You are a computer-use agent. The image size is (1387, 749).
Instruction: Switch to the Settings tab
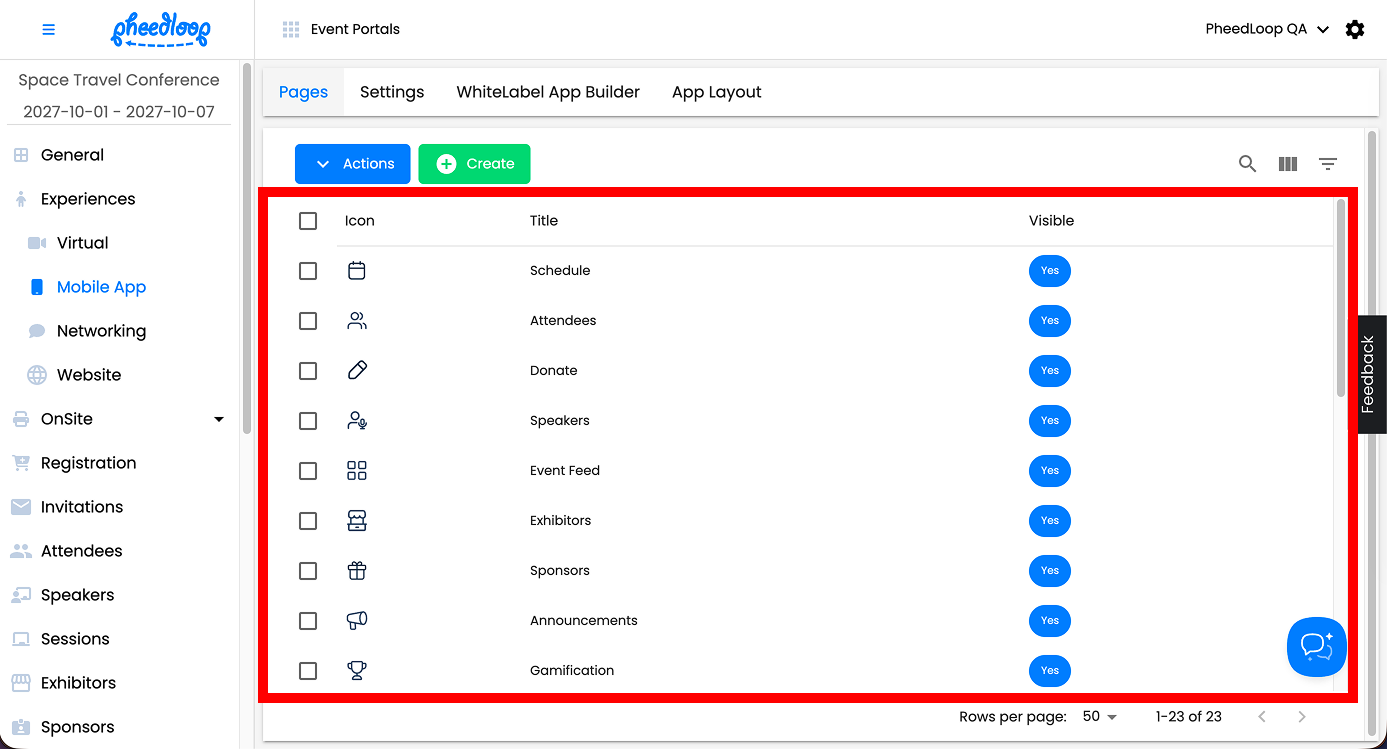click(392, 92)
